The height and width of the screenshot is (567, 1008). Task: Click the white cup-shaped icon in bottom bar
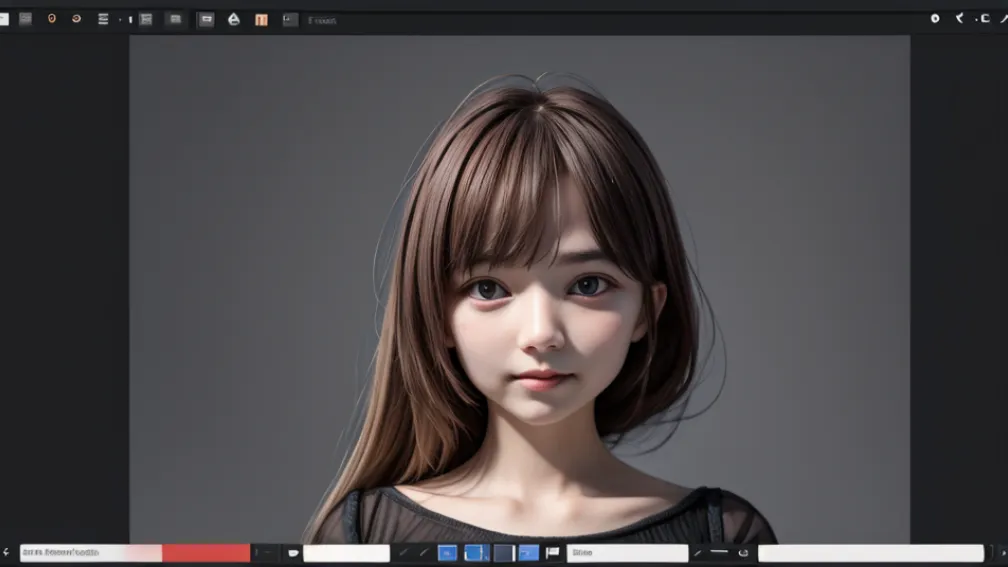293,553
